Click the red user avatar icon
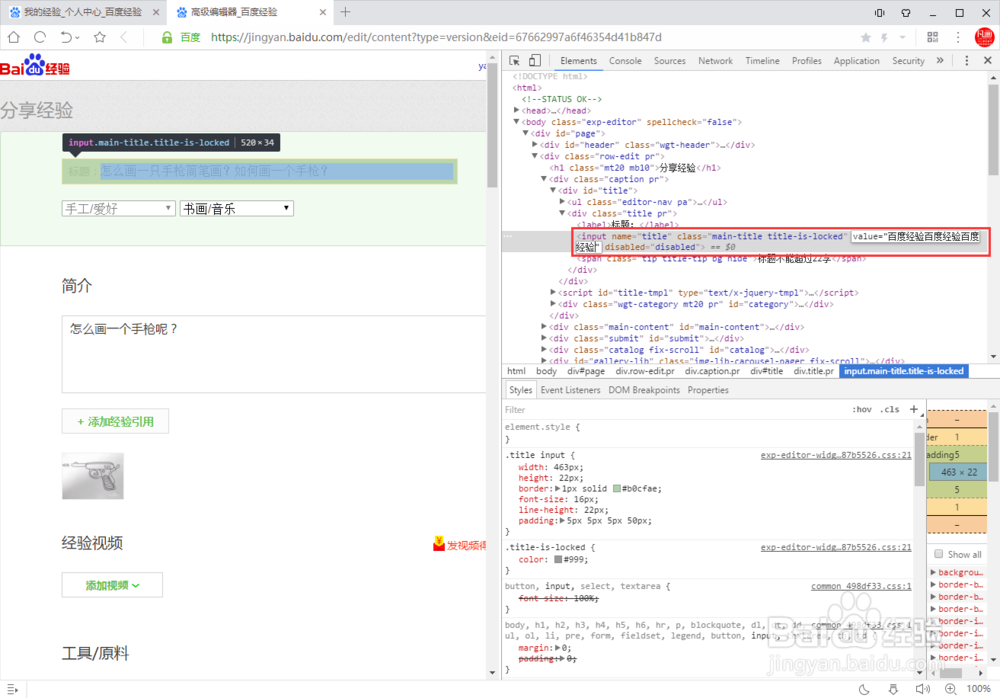The image size is (1000, 698). (985, 37)
